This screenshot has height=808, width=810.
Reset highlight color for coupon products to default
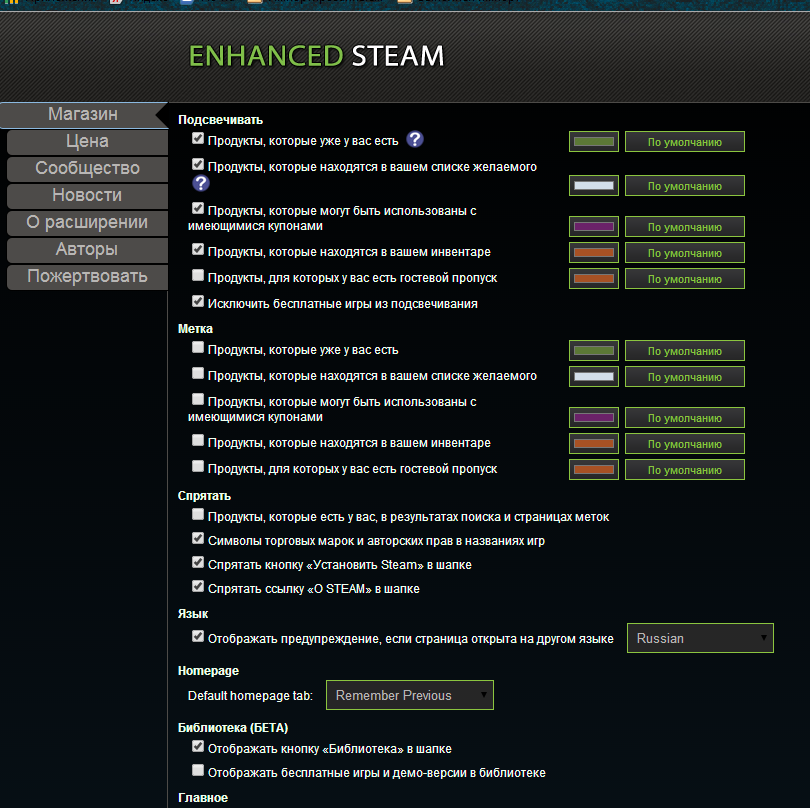684,226
